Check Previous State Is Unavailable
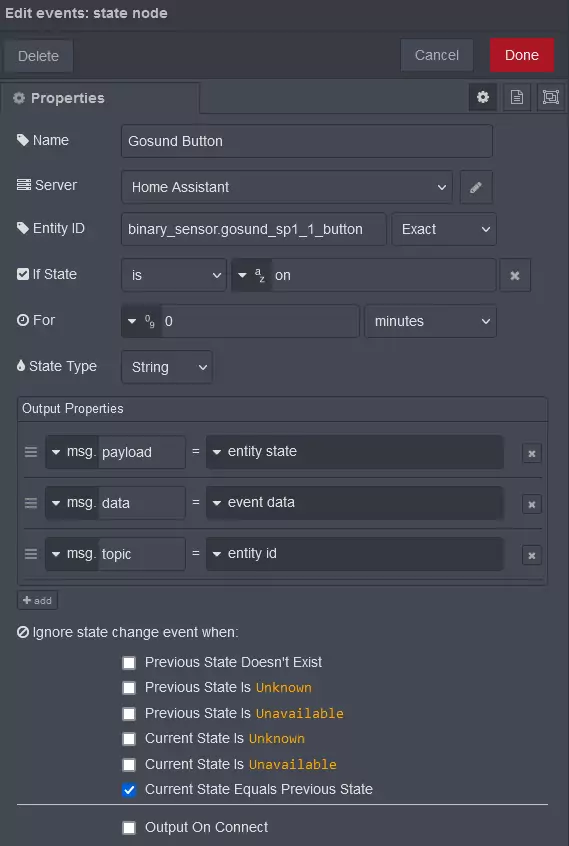This screenshot has height=846, width=569. [129, 714]
